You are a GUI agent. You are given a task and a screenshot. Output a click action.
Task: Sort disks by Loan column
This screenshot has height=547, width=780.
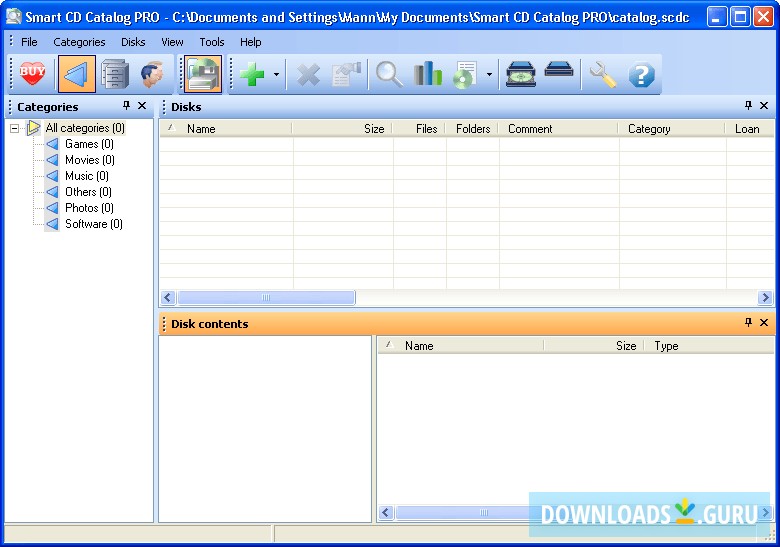point(751,129)
